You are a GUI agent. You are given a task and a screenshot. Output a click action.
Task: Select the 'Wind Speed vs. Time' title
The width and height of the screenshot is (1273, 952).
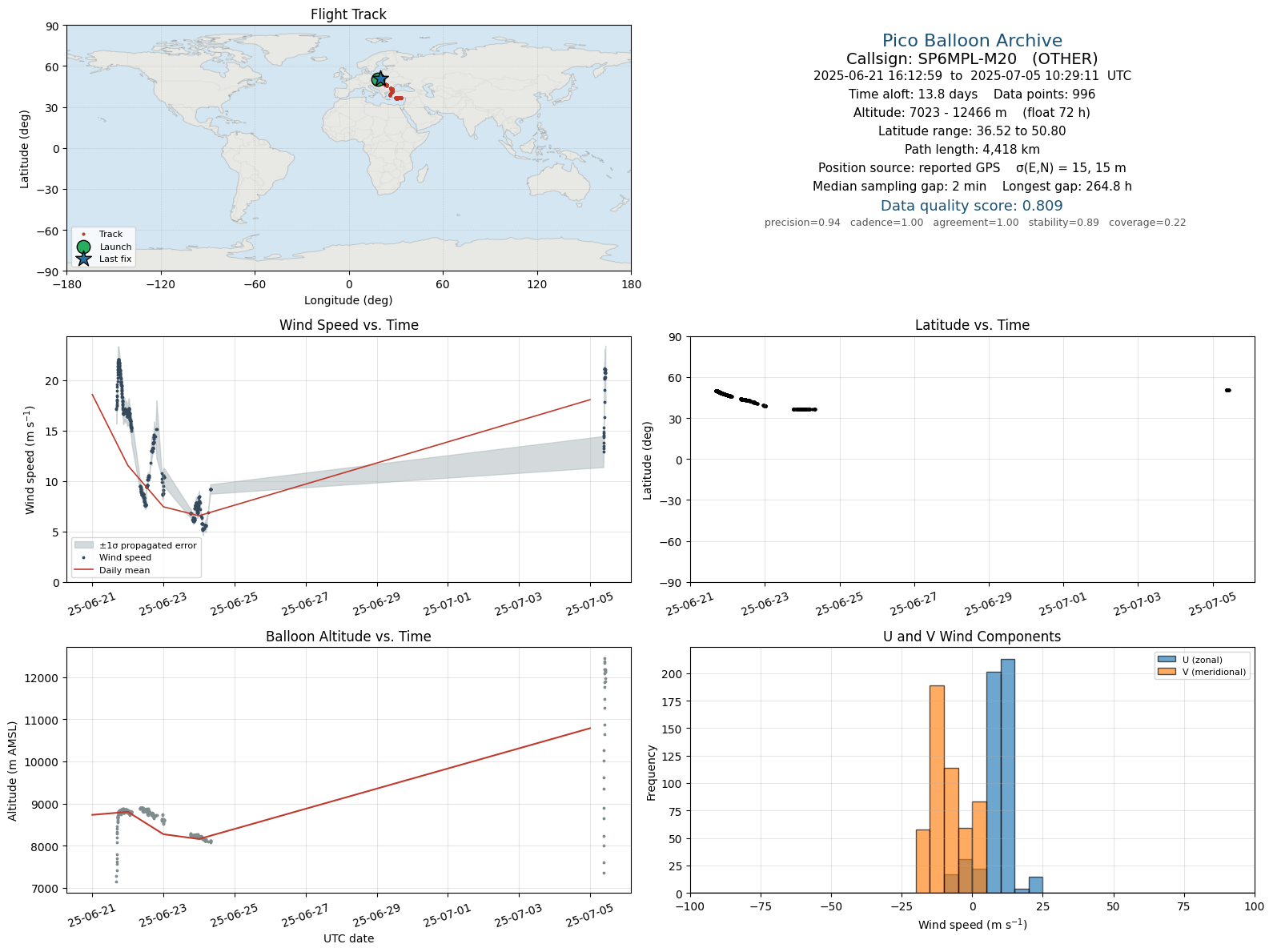(348, 325)
